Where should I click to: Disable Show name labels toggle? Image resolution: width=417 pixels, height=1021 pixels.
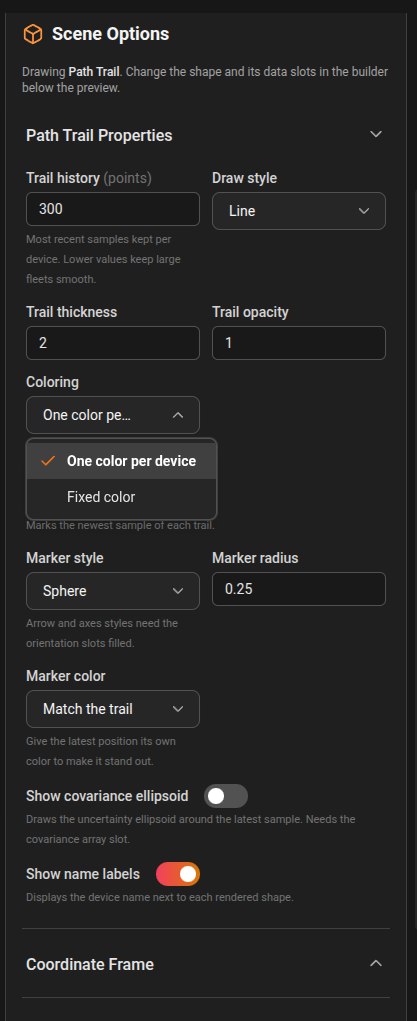(178, 874)
